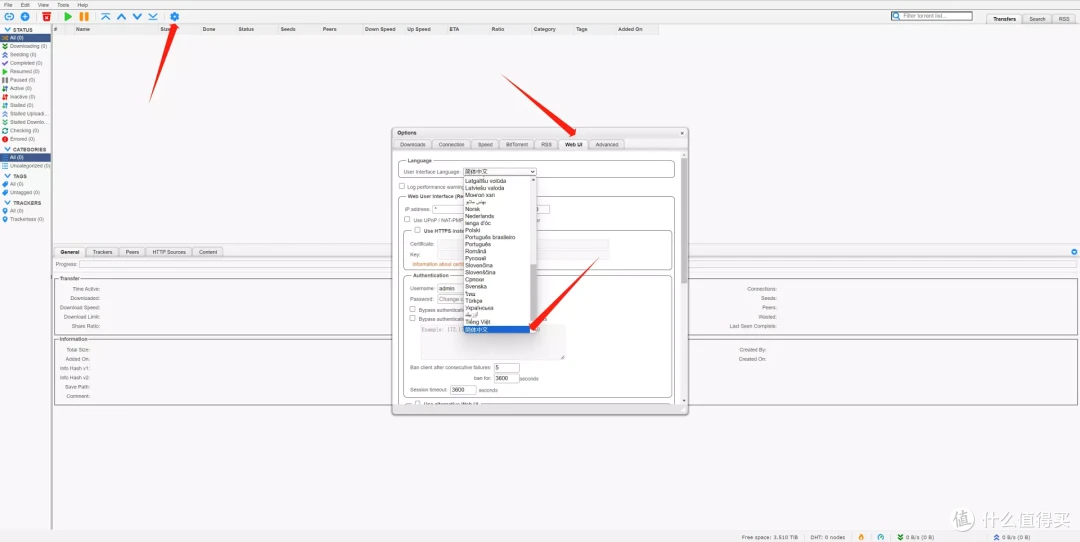Click the Move down queue arrow icon
The image size is (1080, 542).
(137, 16)
